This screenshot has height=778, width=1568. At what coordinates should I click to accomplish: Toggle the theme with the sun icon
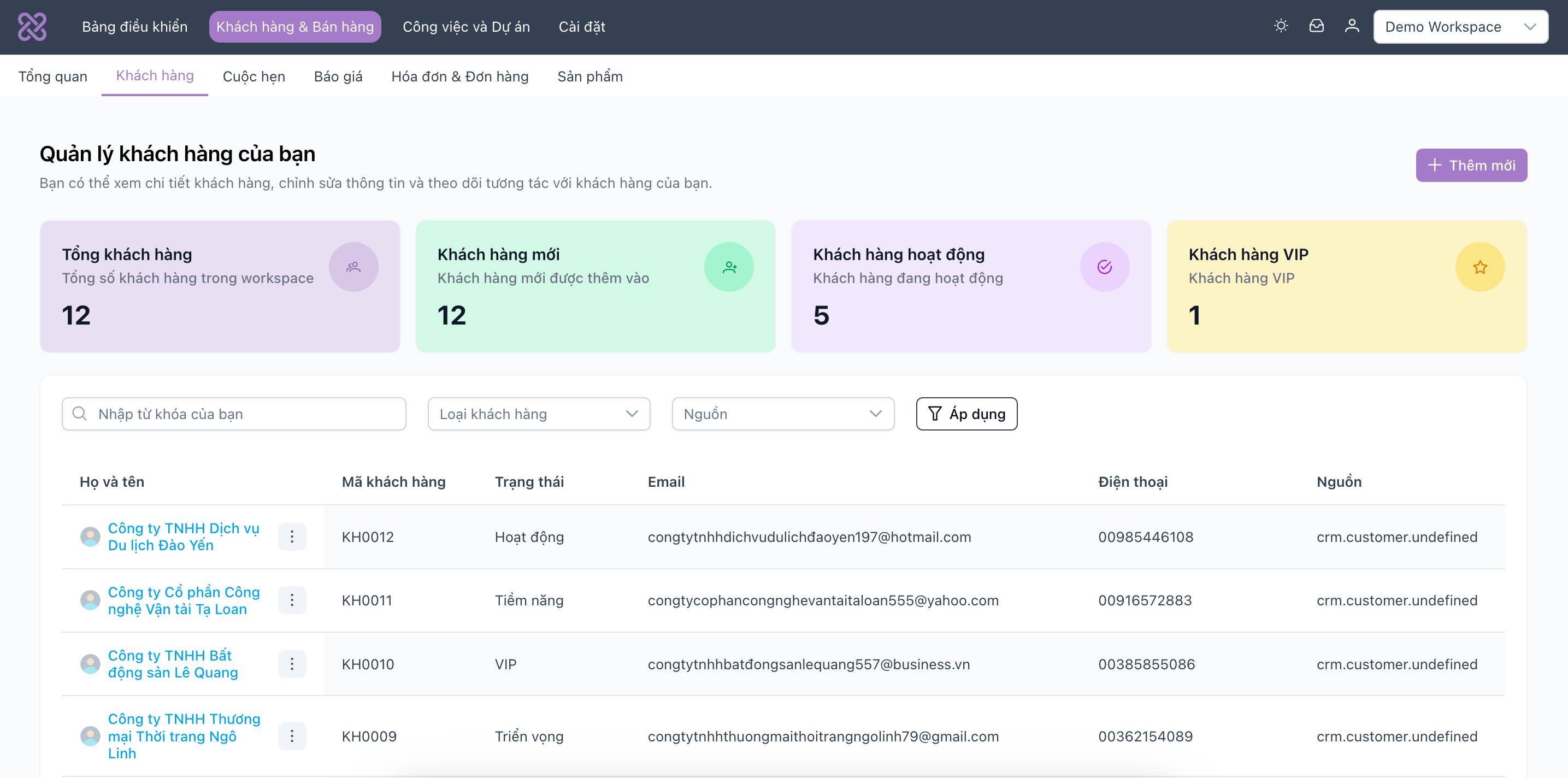pyautogui.click(x=1280, y=26)
